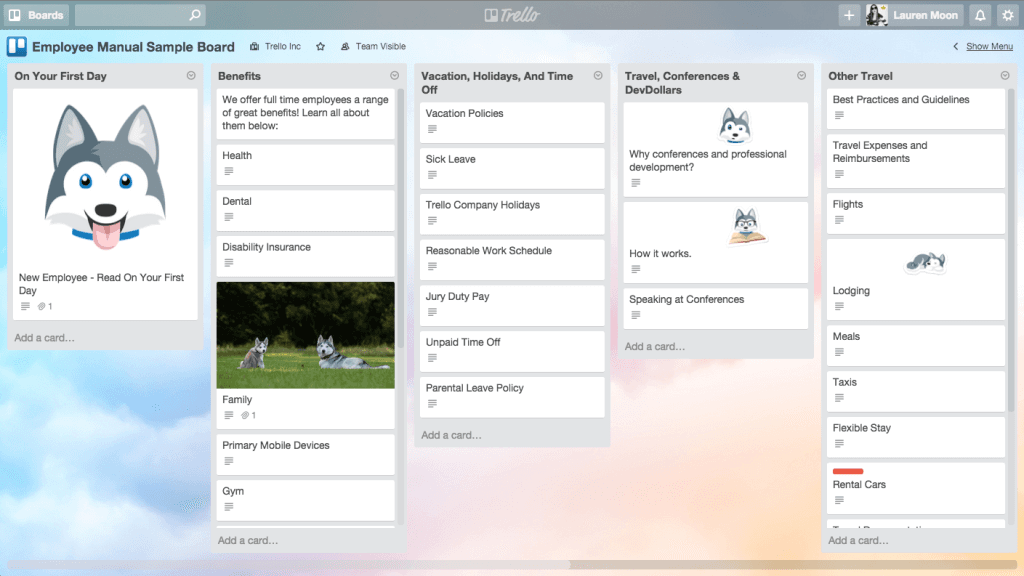Screen dimensions: 1024x576
Task: Click the red label on the Rental Cars card
Action: [847, 470]
